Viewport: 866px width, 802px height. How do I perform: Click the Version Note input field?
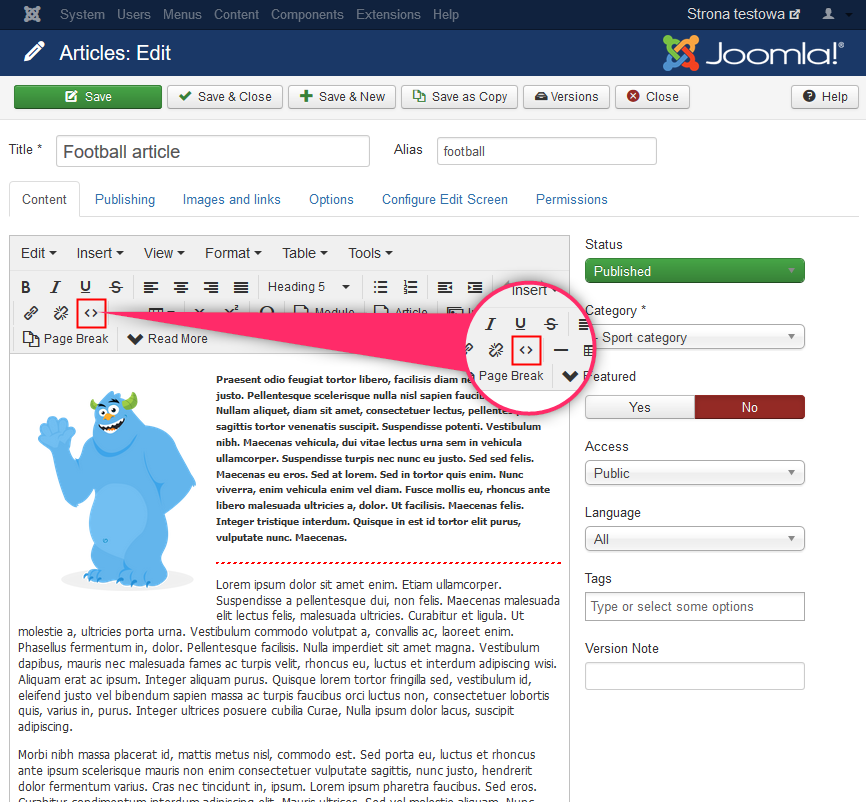[x=695, y=676]
